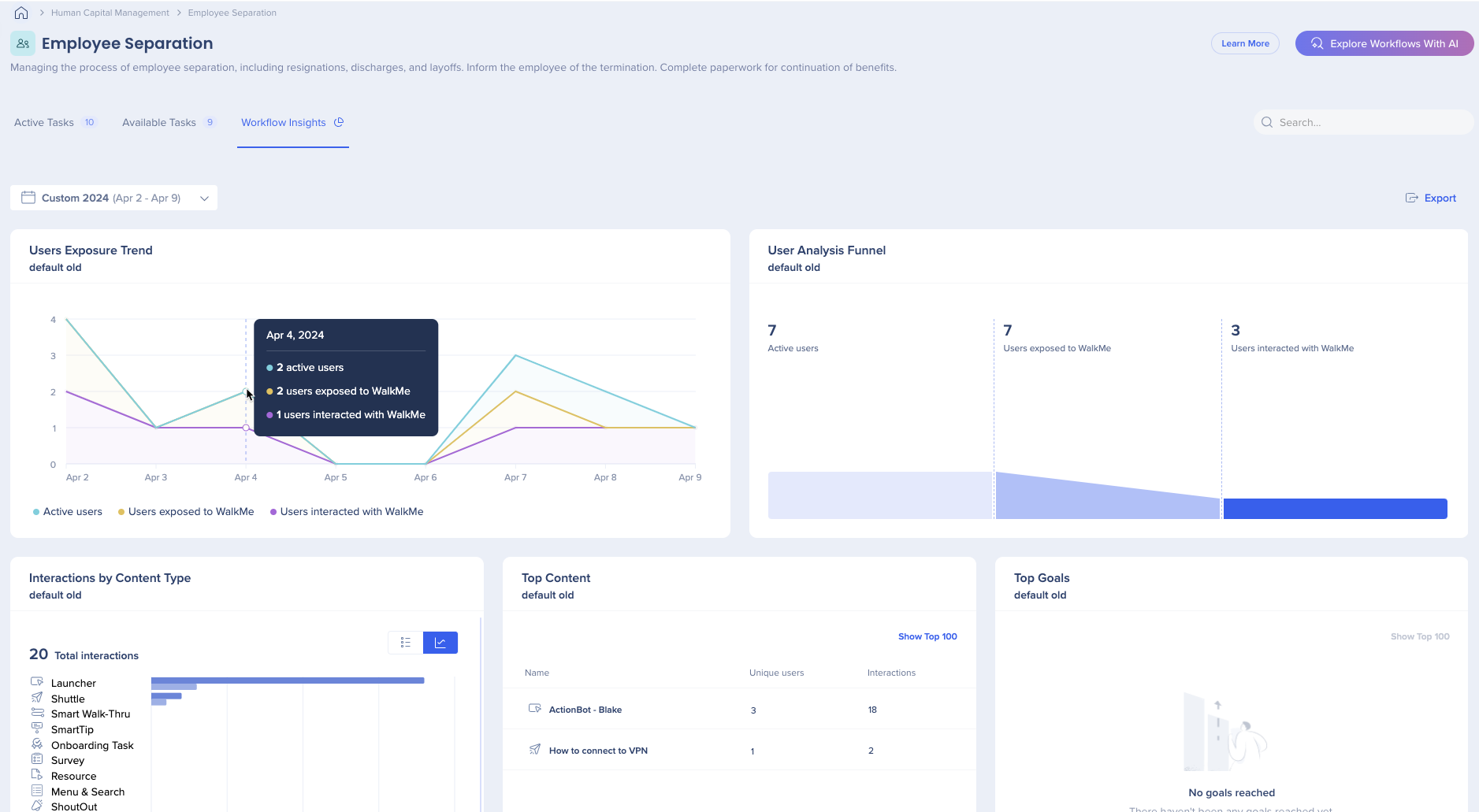Open the Available Tasks tab
Viewport: 1479px width, 812px height.
point(158,122)
